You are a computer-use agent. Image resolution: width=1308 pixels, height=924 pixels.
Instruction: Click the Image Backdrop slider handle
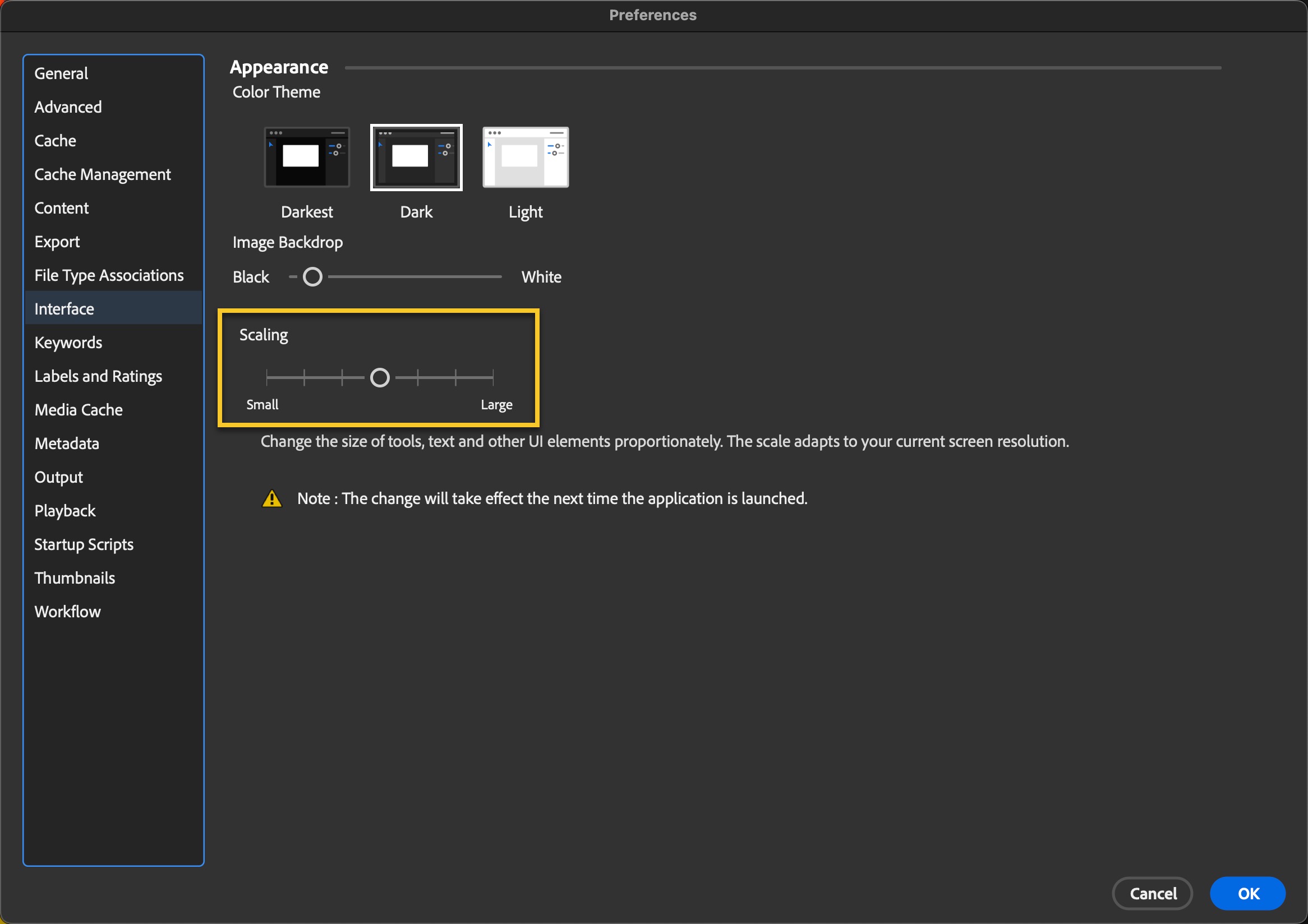tap(312, 278)
